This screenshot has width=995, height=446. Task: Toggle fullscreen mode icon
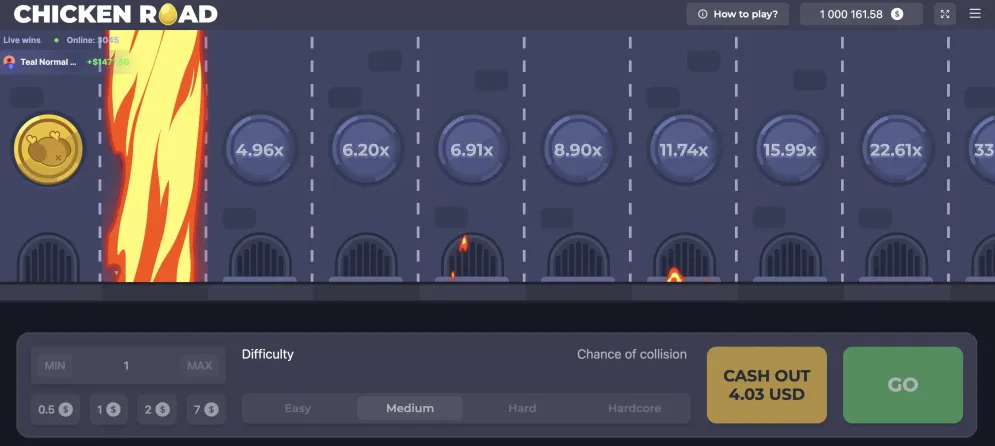pos(945,14)
